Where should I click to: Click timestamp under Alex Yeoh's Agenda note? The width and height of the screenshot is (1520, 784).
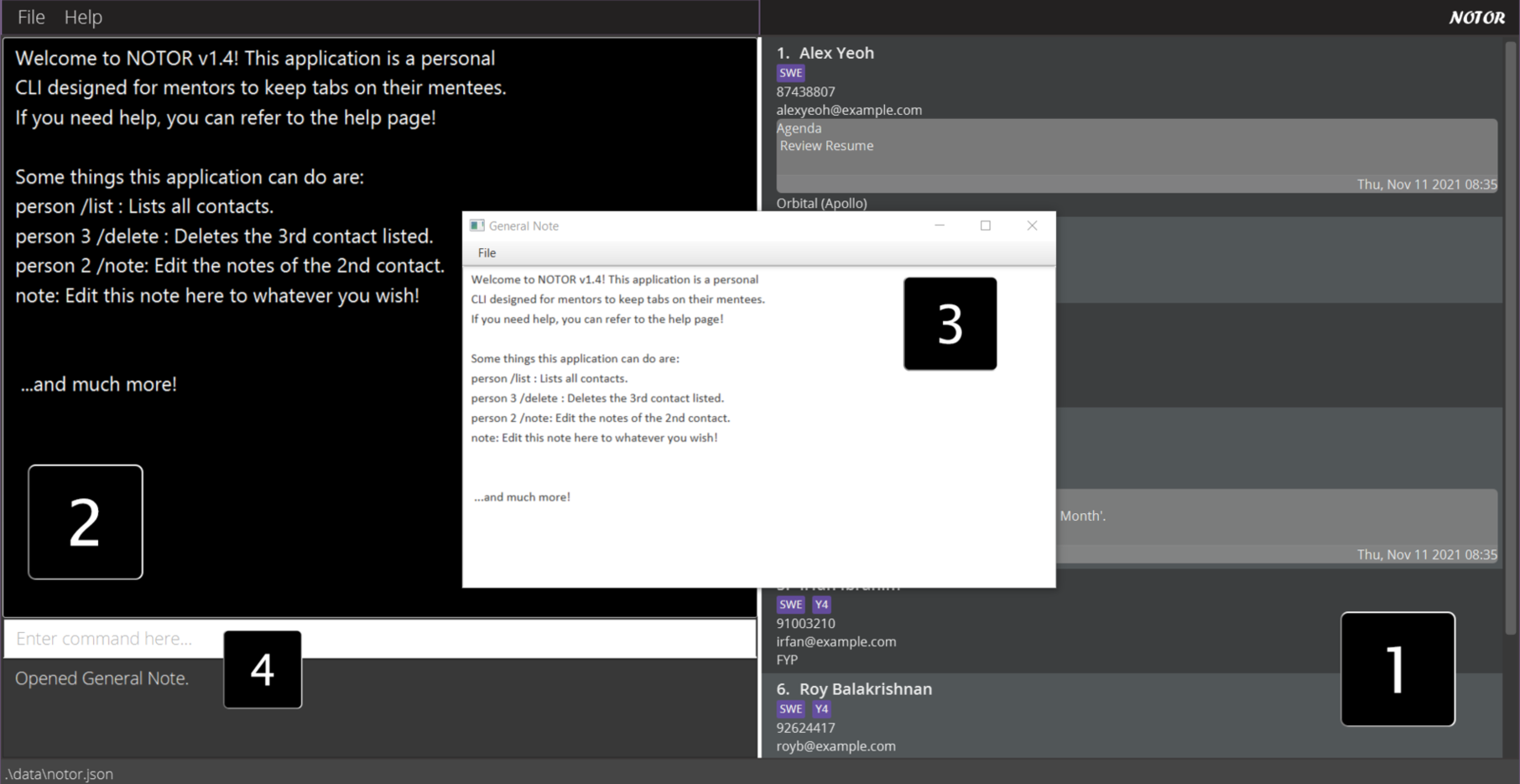point(1427,184)
